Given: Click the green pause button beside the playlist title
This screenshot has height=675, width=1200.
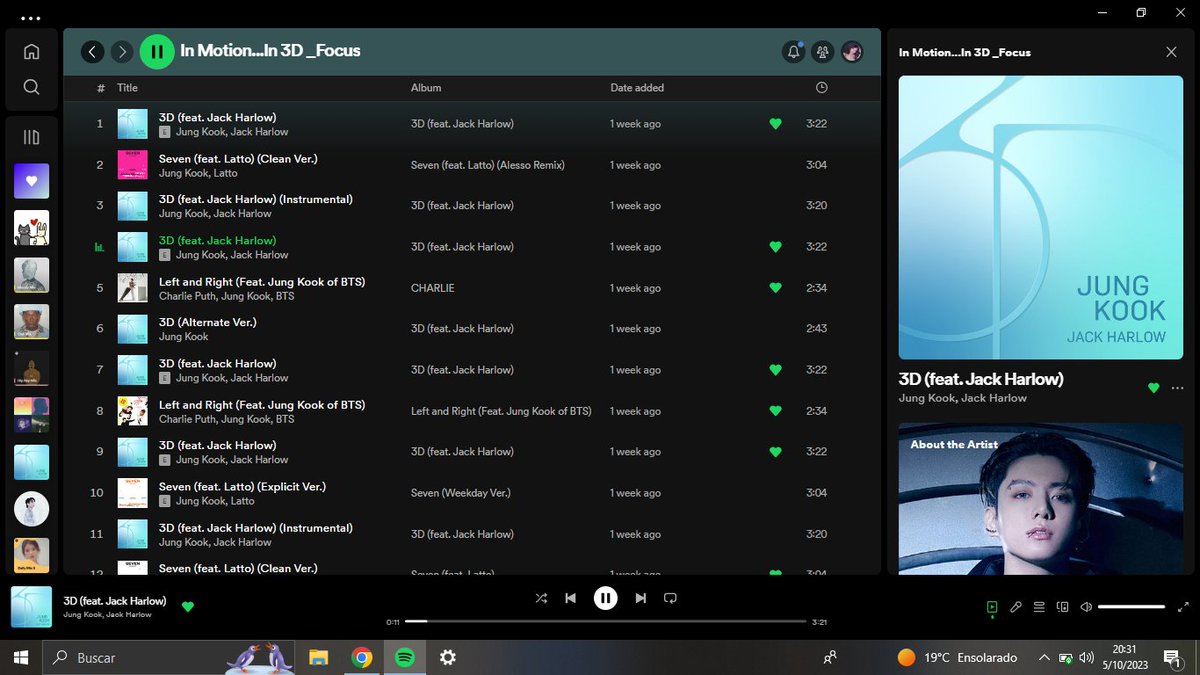Looking at the screenshot, I should (157, 52).
